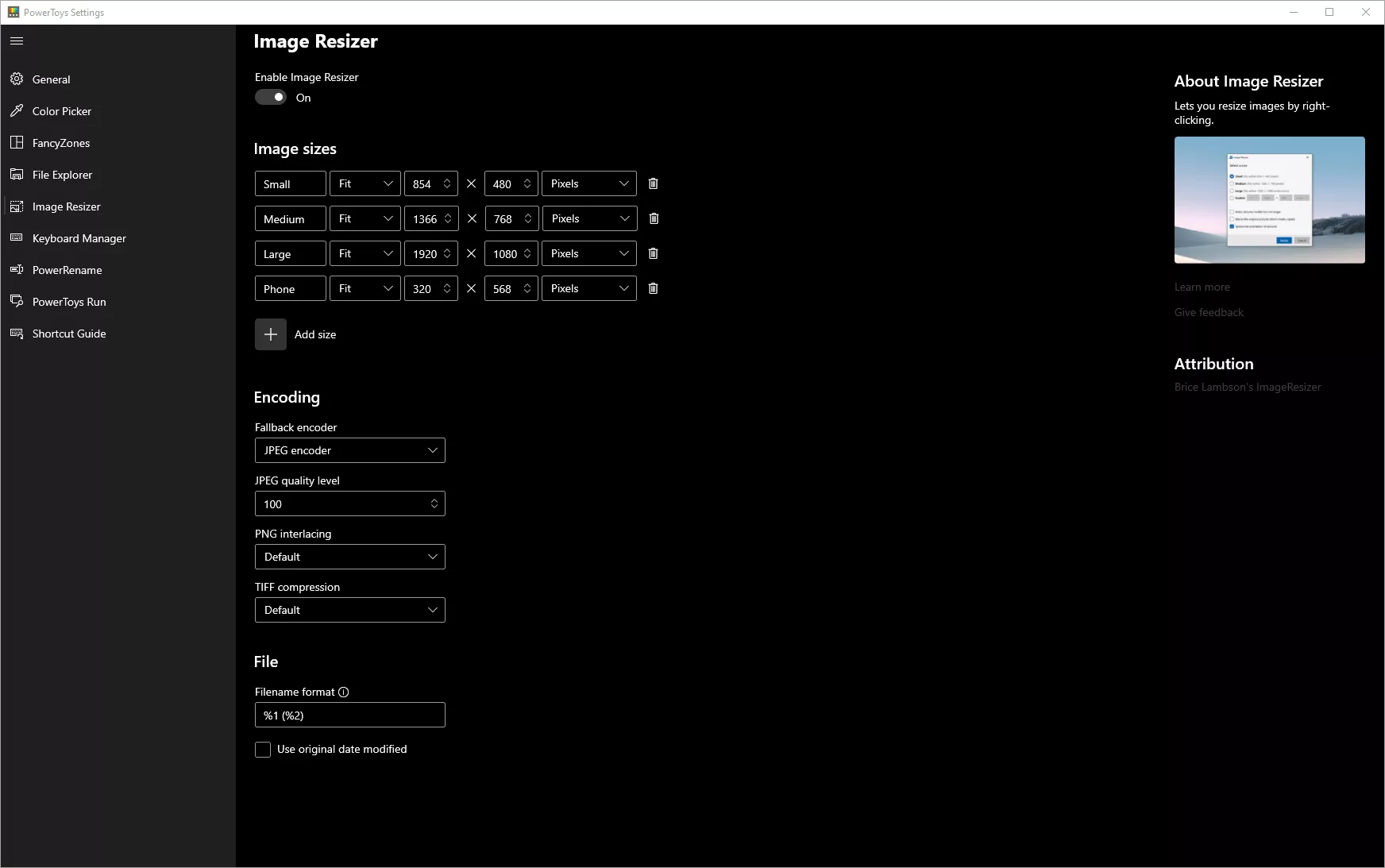Open the Pixels unit dropdown for Phone

589,288
